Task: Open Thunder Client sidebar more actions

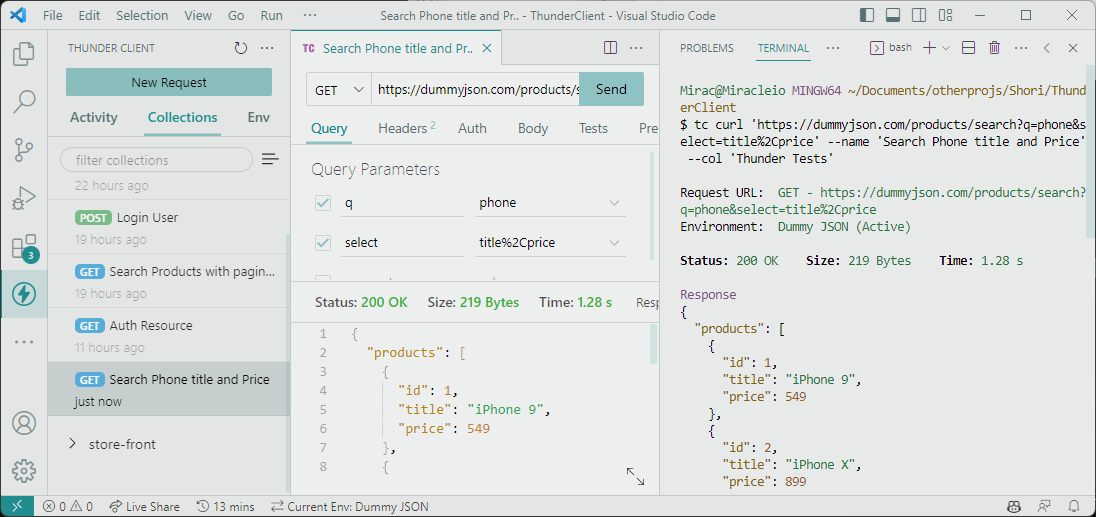Action: 267,48
